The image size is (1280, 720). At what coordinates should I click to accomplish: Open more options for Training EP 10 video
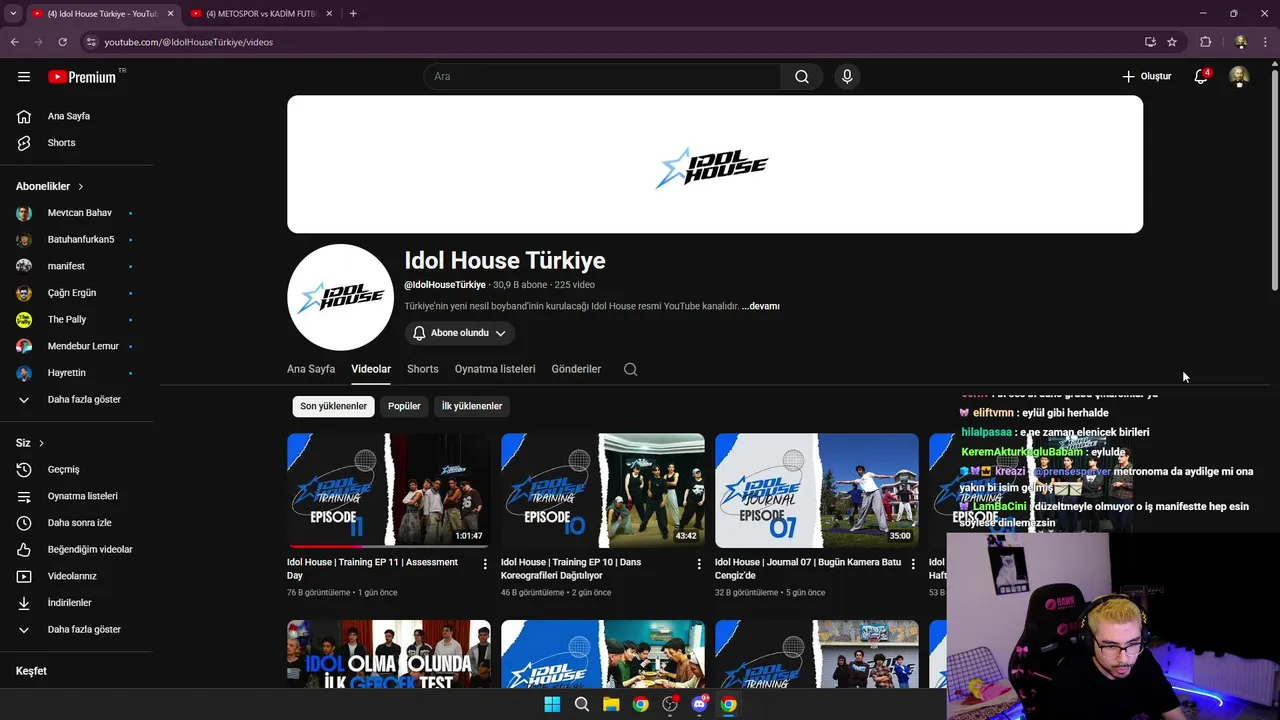pyautogui.click(x=699, y=564)
